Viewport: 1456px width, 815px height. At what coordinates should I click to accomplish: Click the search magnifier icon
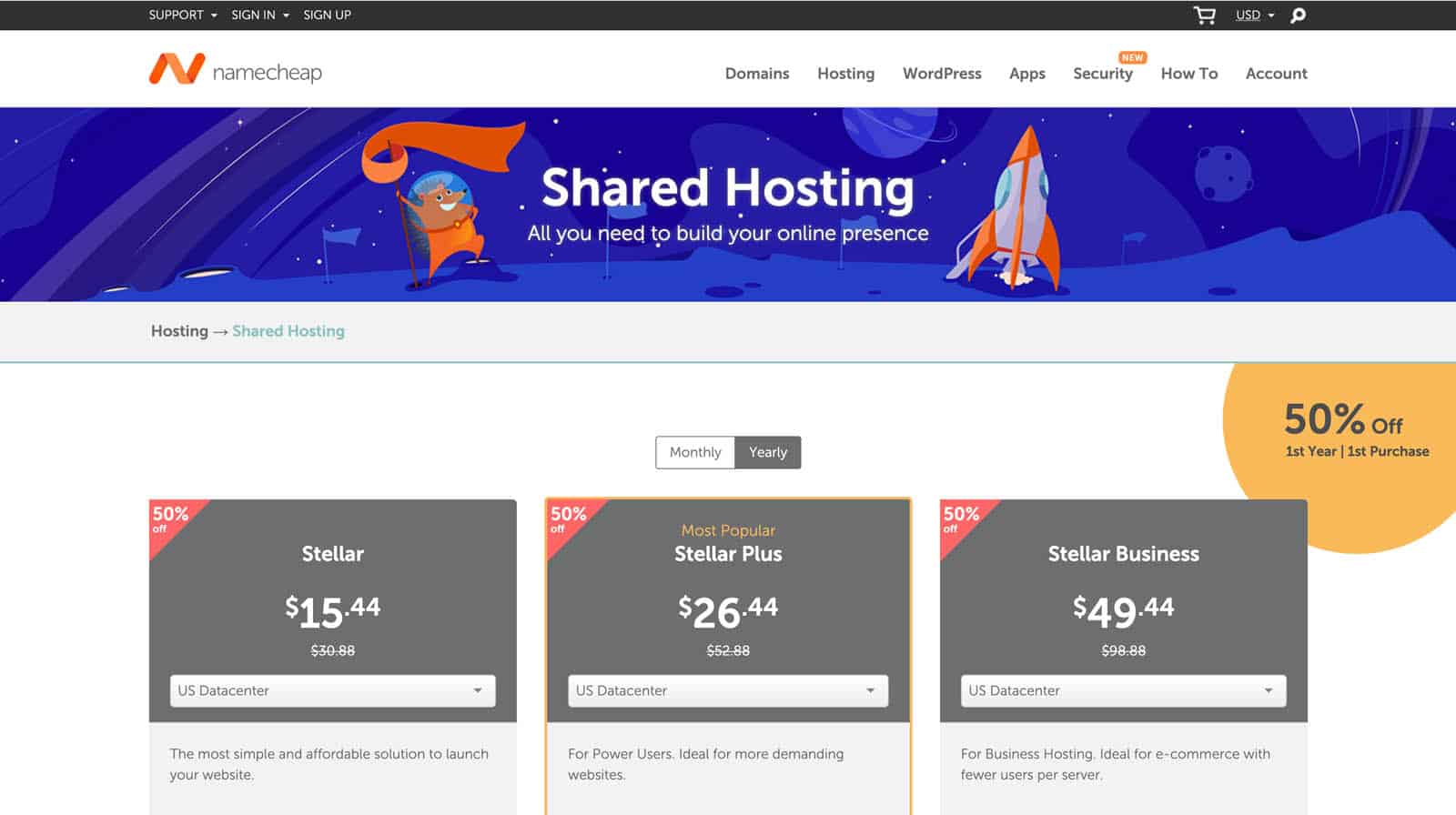[1299, 15]
